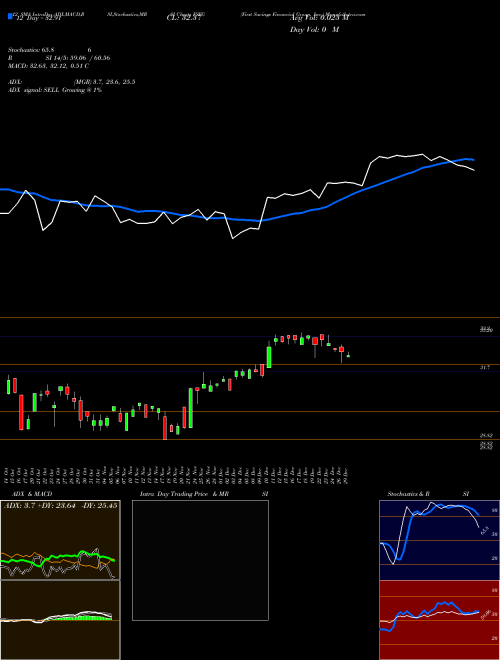Click the '63.8' value on Stochastics chart
The image size is (500, 660).
tap(485, 530)
